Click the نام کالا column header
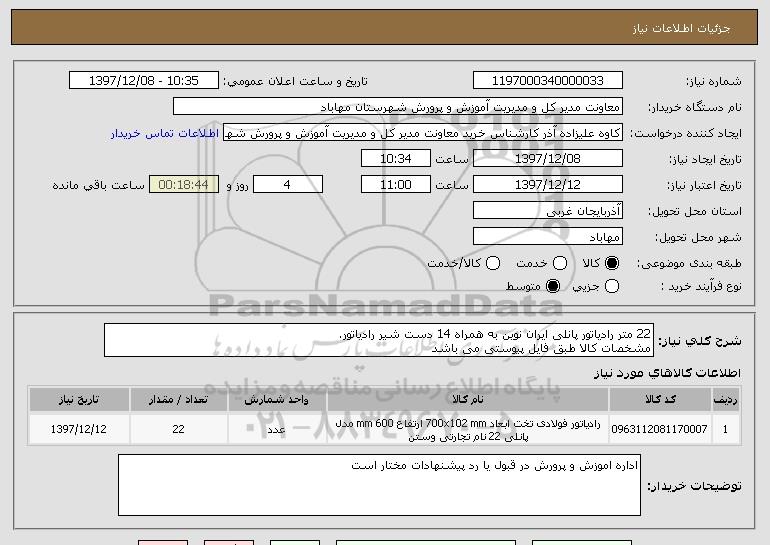 (468, 400)
